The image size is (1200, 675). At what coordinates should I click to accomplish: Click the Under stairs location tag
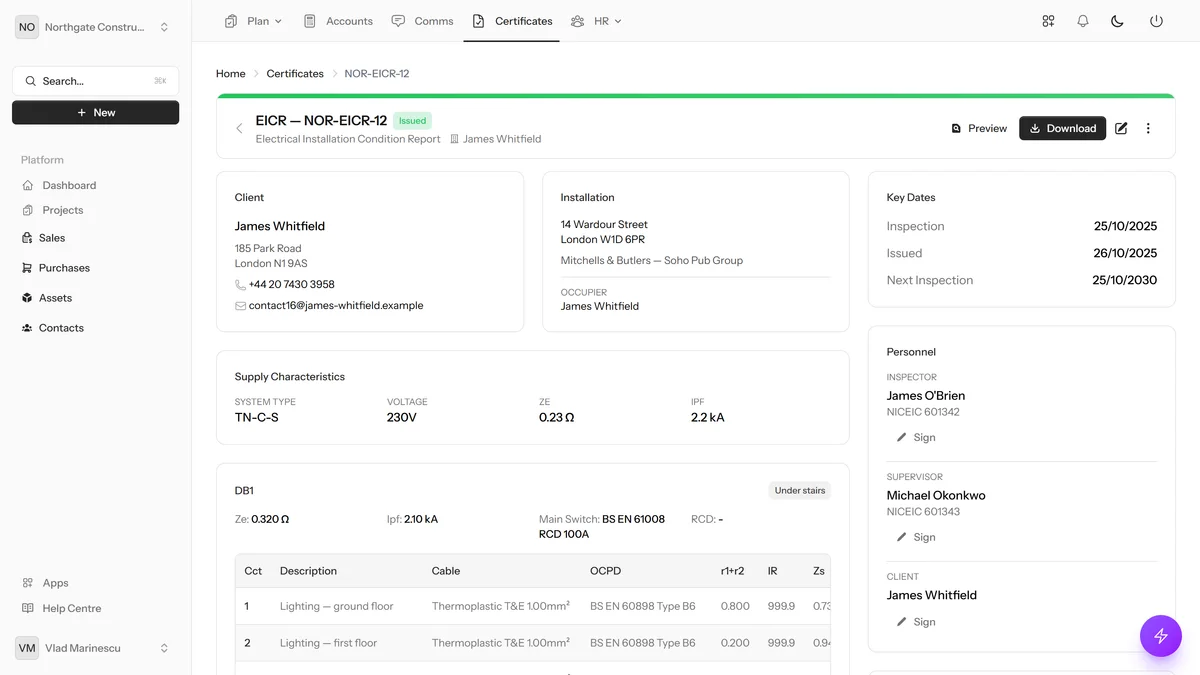[x=800, y=491]
